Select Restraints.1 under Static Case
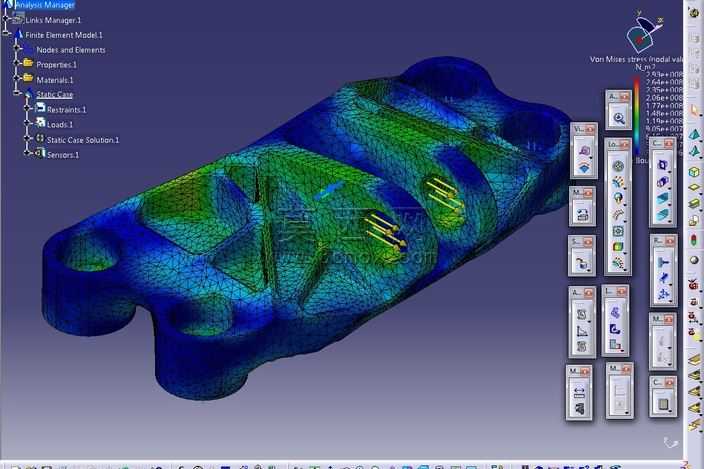The width and height of the screenshot is (704, 469). point(66,110)
